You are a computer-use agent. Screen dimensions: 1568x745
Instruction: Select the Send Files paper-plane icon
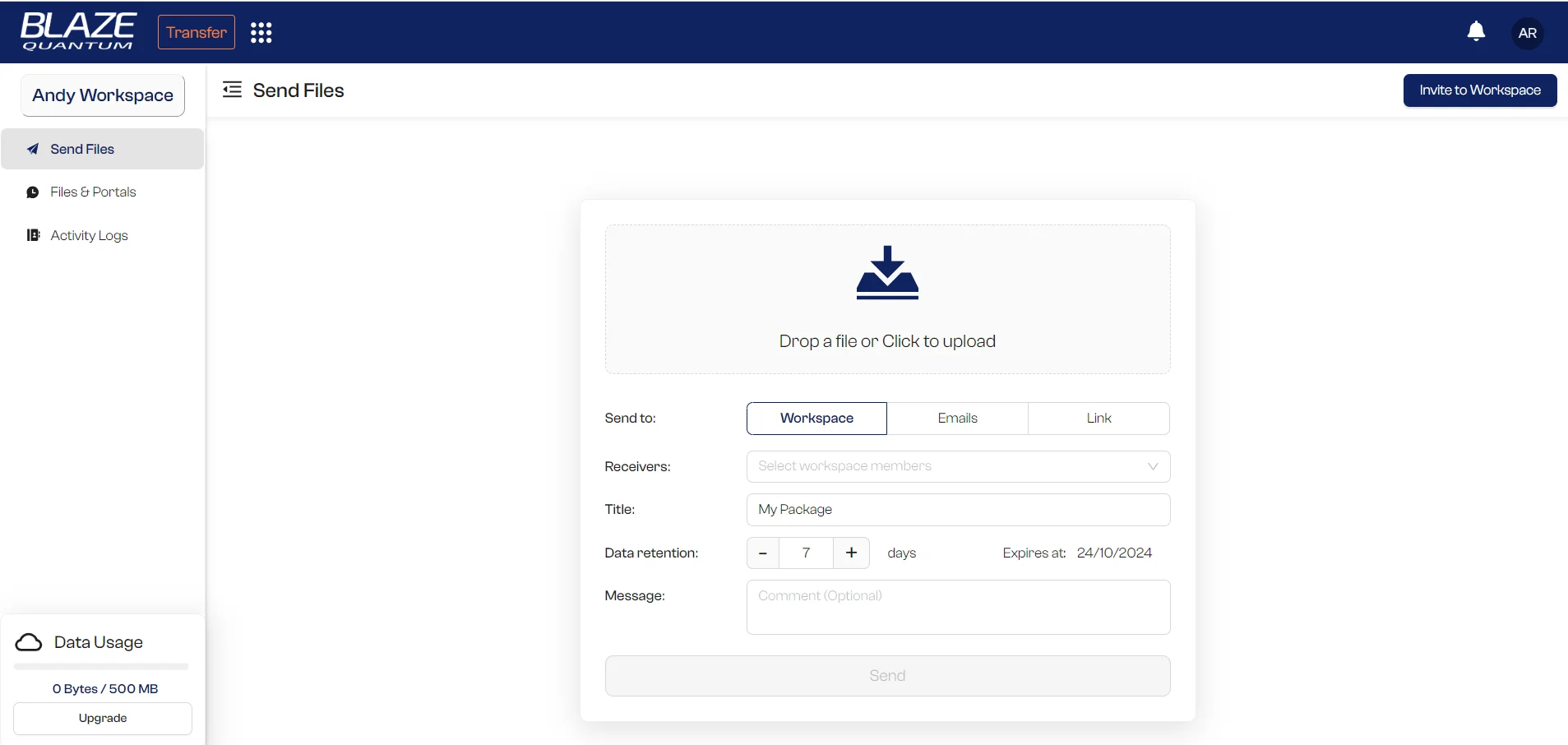[x=33, y=149]
